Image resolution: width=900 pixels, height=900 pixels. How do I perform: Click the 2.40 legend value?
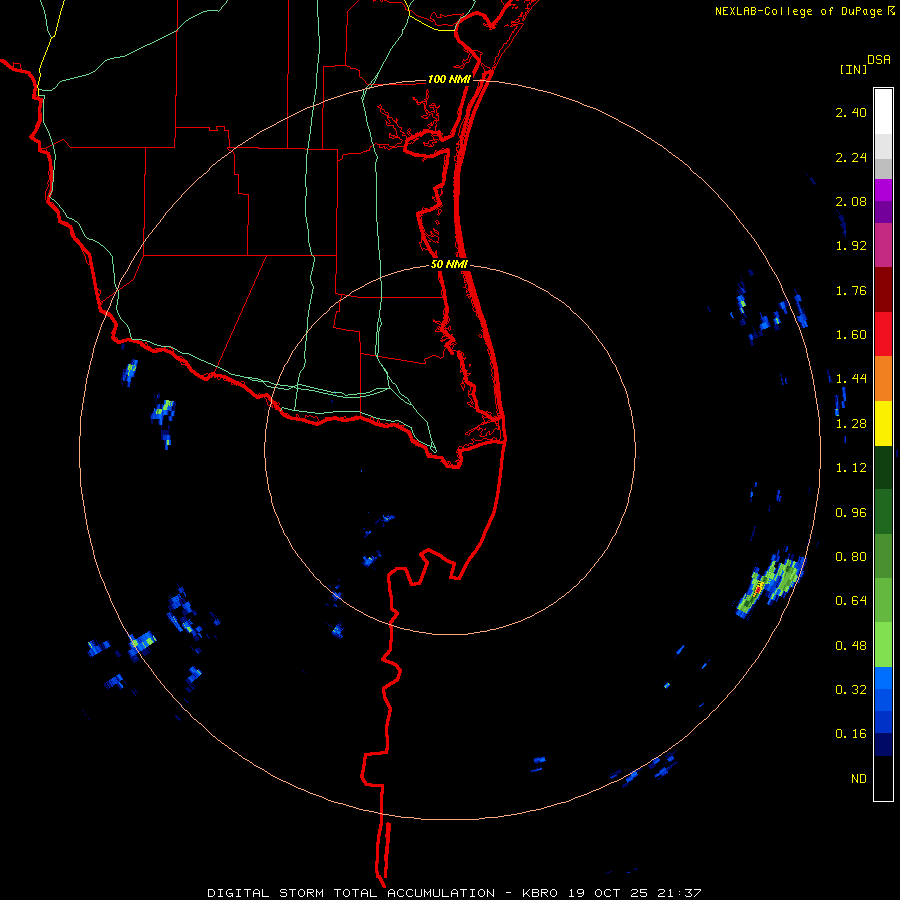851,112
